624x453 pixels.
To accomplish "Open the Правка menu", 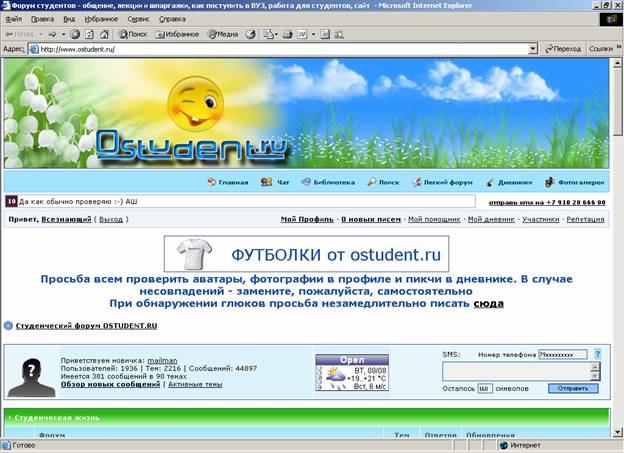I will coord(42,19).
